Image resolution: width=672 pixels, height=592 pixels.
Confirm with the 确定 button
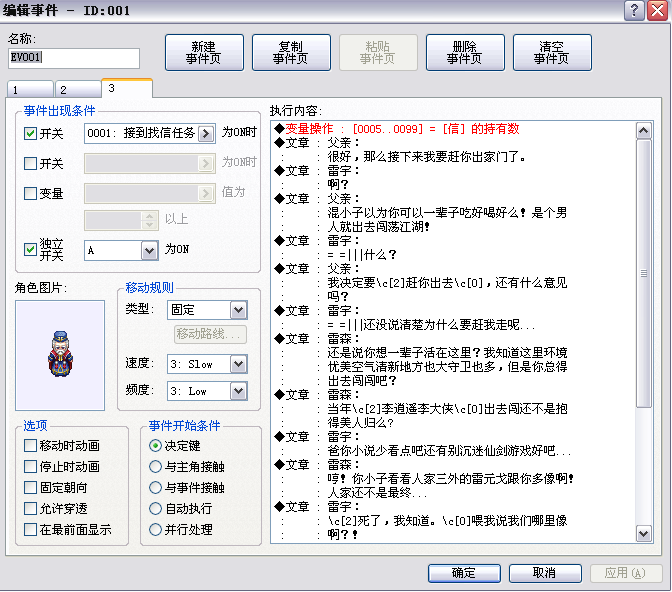coord(464,573)
